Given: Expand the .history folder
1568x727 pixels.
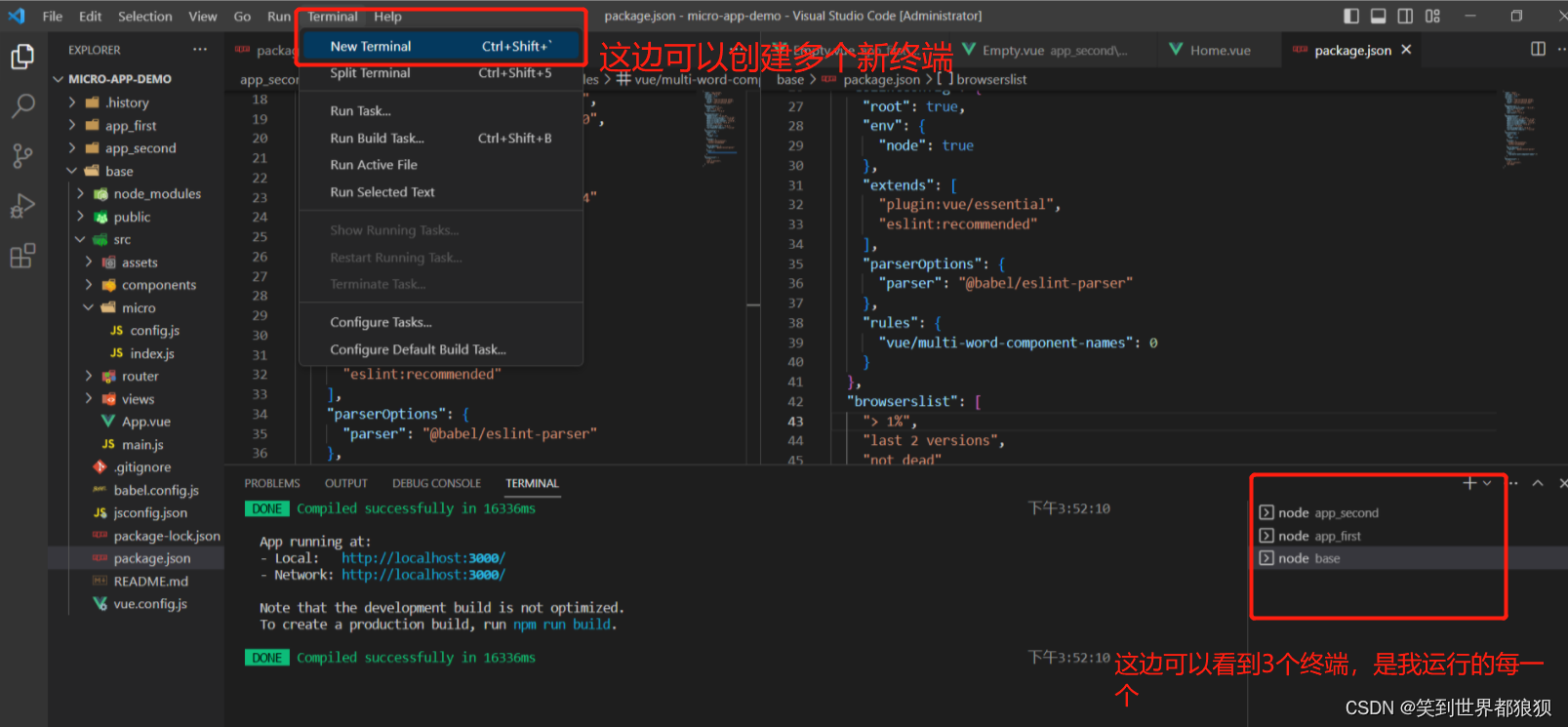Looking at the screenshot, I should click(x=137, y=102).
